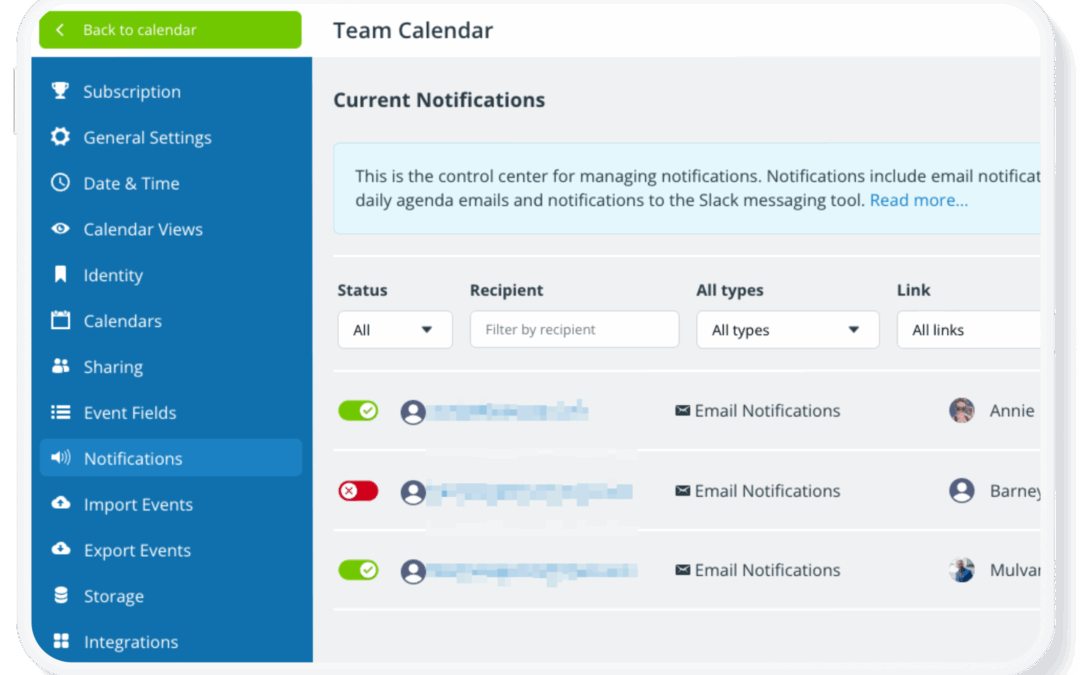1080x675 pixels.
Task: Open the Status filter dropdown
Action: (x=395, y=329)
